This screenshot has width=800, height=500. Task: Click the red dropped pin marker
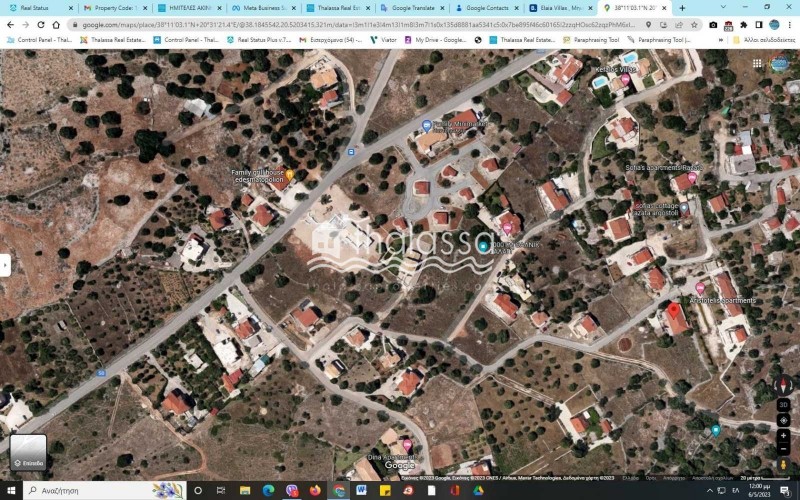(673, 311)
